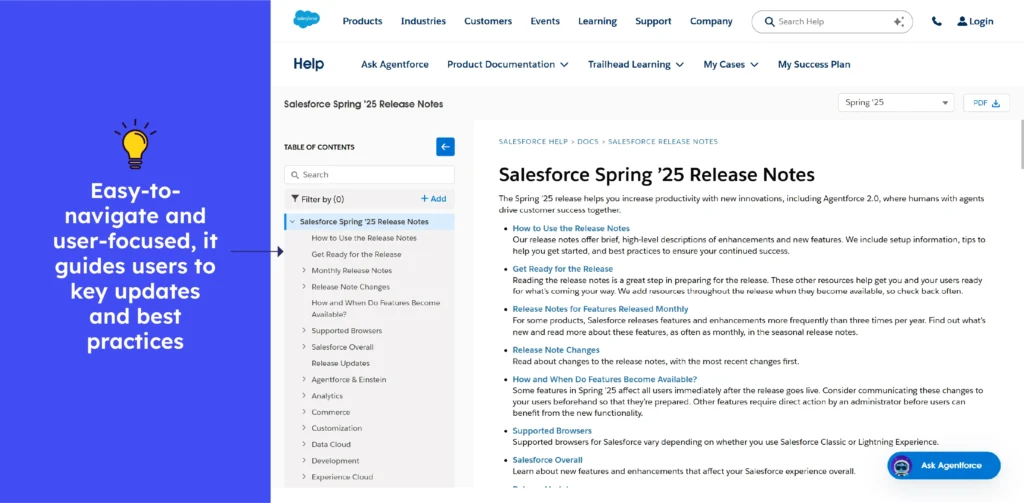Open the Company menu
The height and width of the screenshot is (503, 1024).
point(711,22)
